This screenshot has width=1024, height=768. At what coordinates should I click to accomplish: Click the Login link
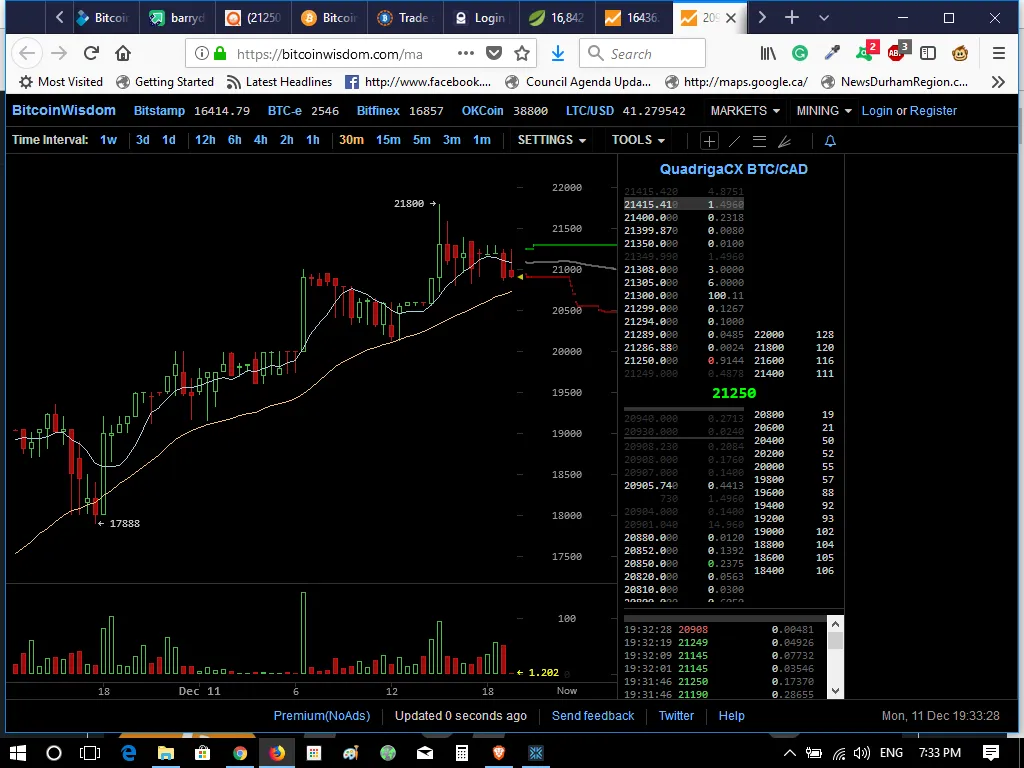coord(877,111)
